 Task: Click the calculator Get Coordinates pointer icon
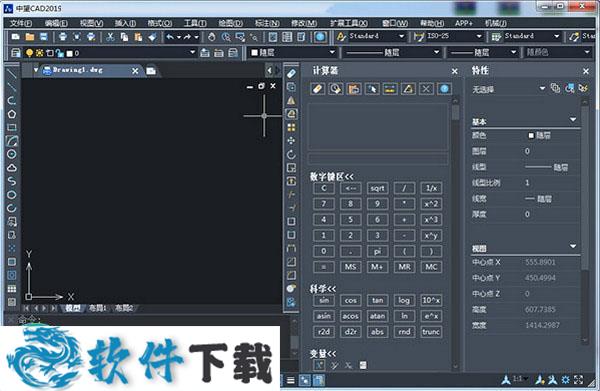(372, 89)
